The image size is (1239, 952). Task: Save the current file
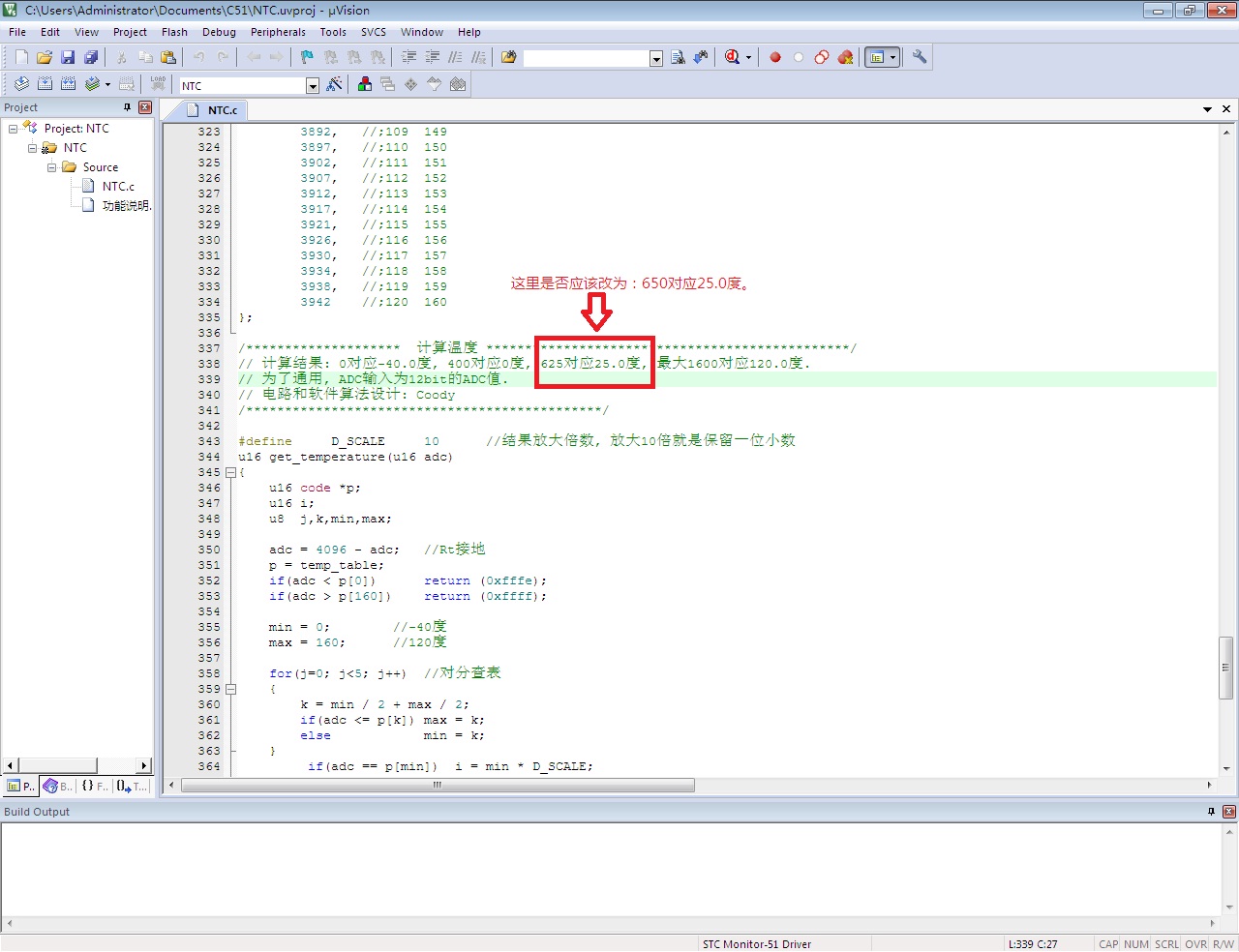pyautogui.click(x=68, y=58)
